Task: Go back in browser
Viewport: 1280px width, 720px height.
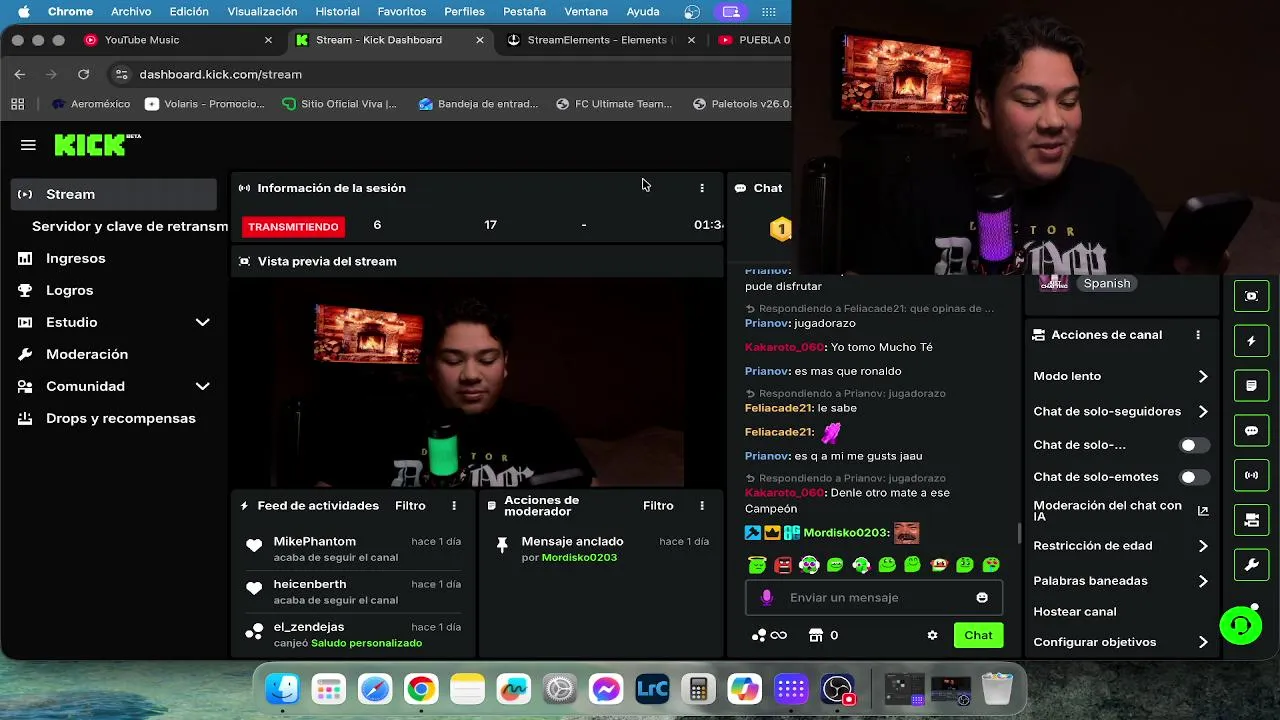Action: 20,74
